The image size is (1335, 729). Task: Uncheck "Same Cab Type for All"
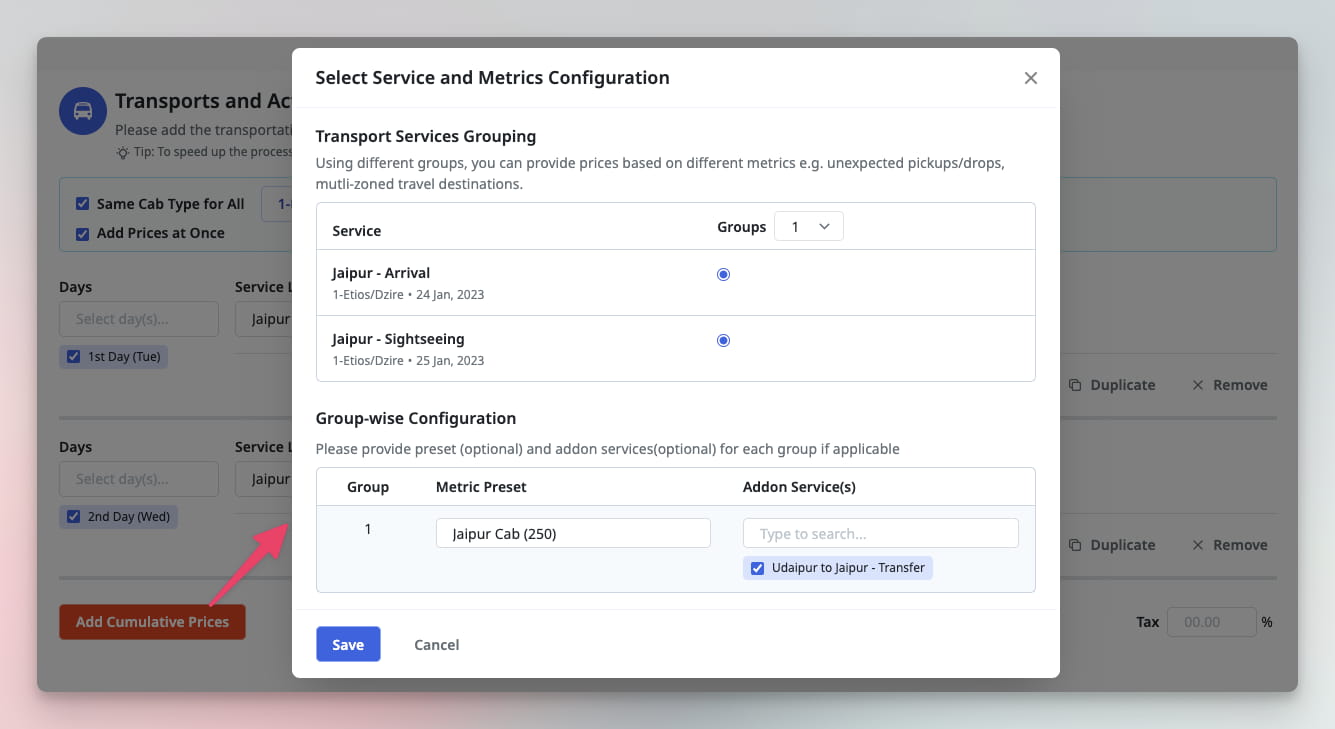click(82, 203)
